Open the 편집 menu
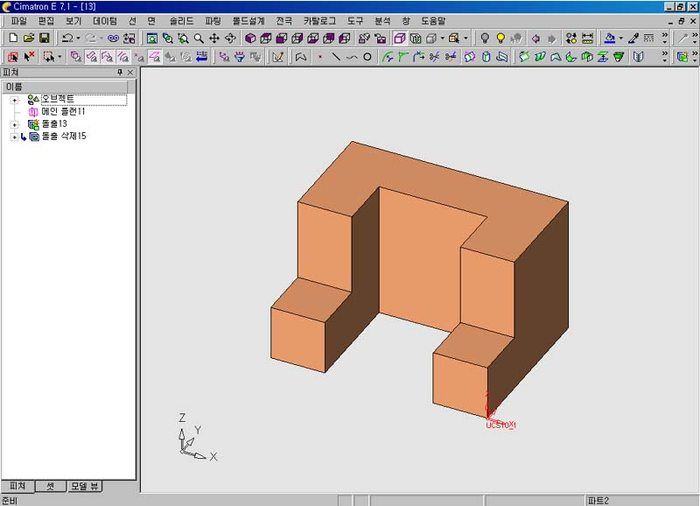This screenshot has width=700, height=506. pyautogui.click(x=46, y=21)
